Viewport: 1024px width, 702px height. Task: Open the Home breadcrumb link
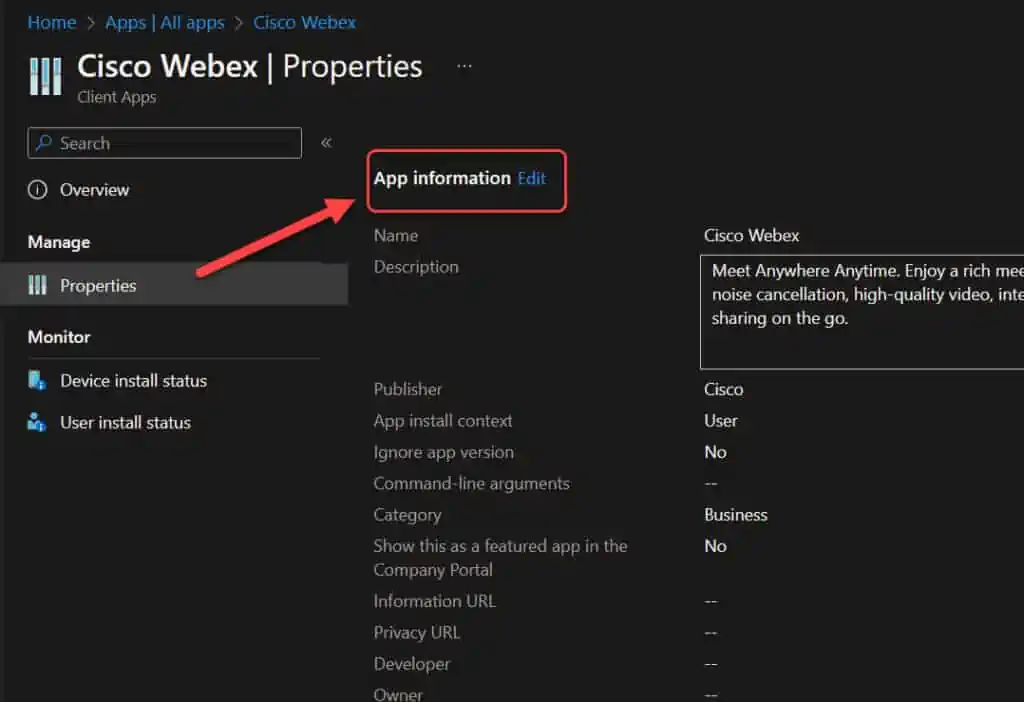click(x=52, y=23)
